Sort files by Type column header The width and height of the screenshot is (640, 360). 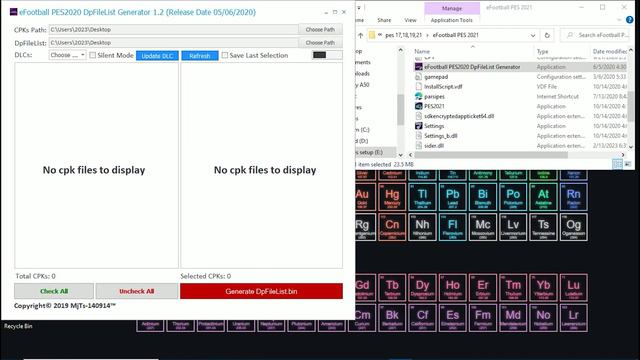(542, 51)
